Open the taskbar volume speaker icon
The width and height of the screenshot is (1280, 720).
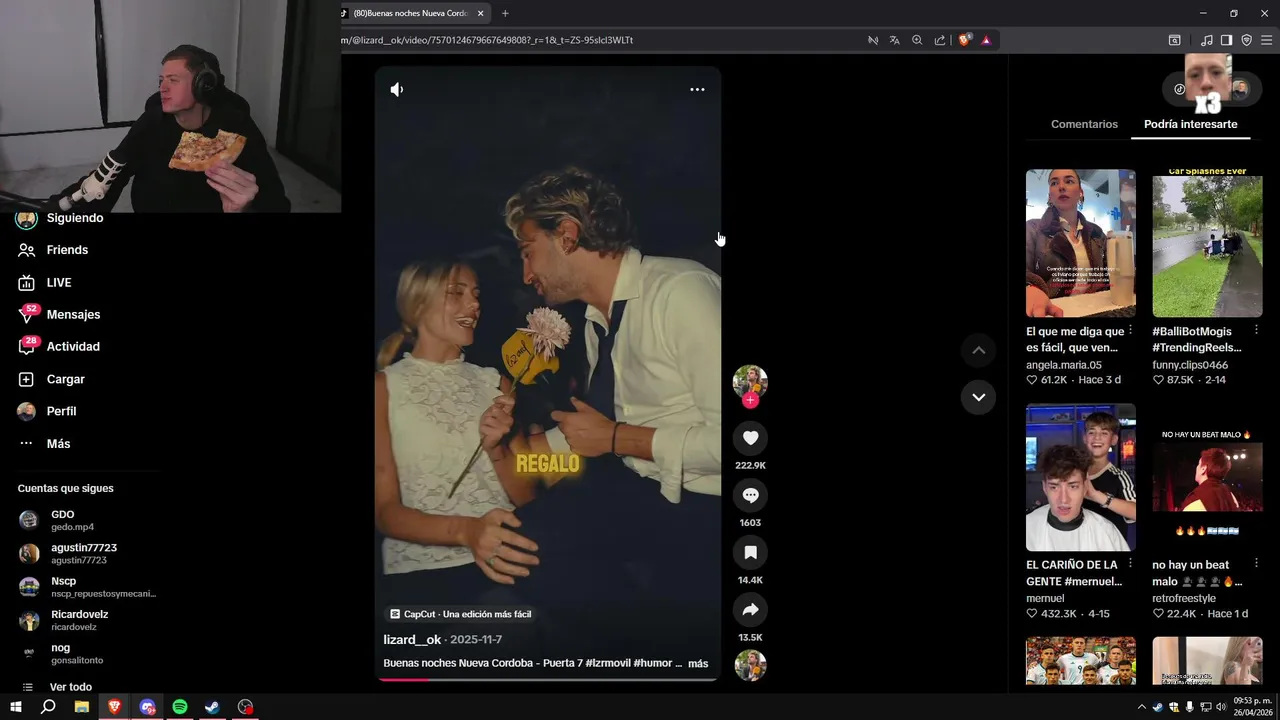[x=1220, y=707]
